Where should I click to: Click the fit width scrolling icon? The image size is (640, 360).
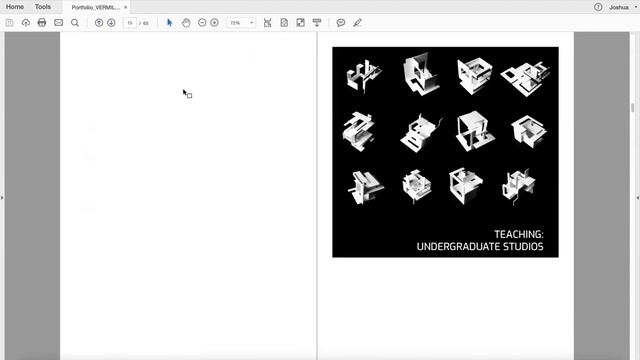[x=267, y=23]
